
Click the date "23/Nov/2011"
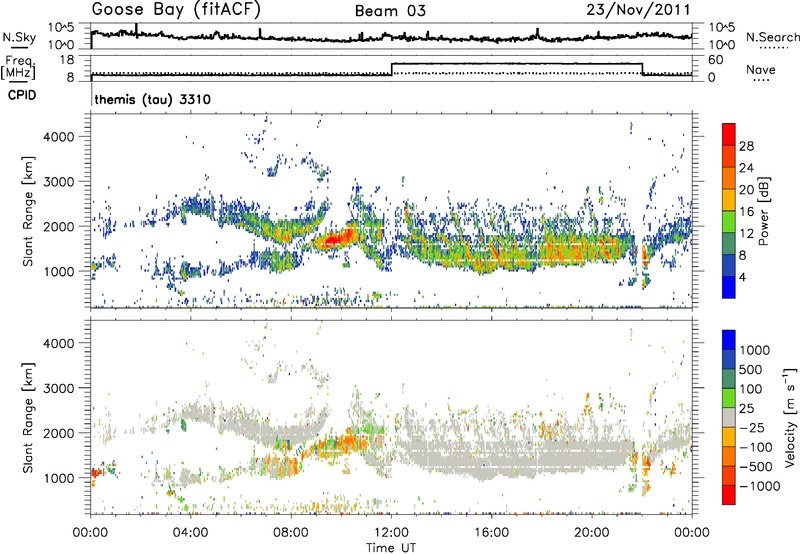tap(638, 10)
